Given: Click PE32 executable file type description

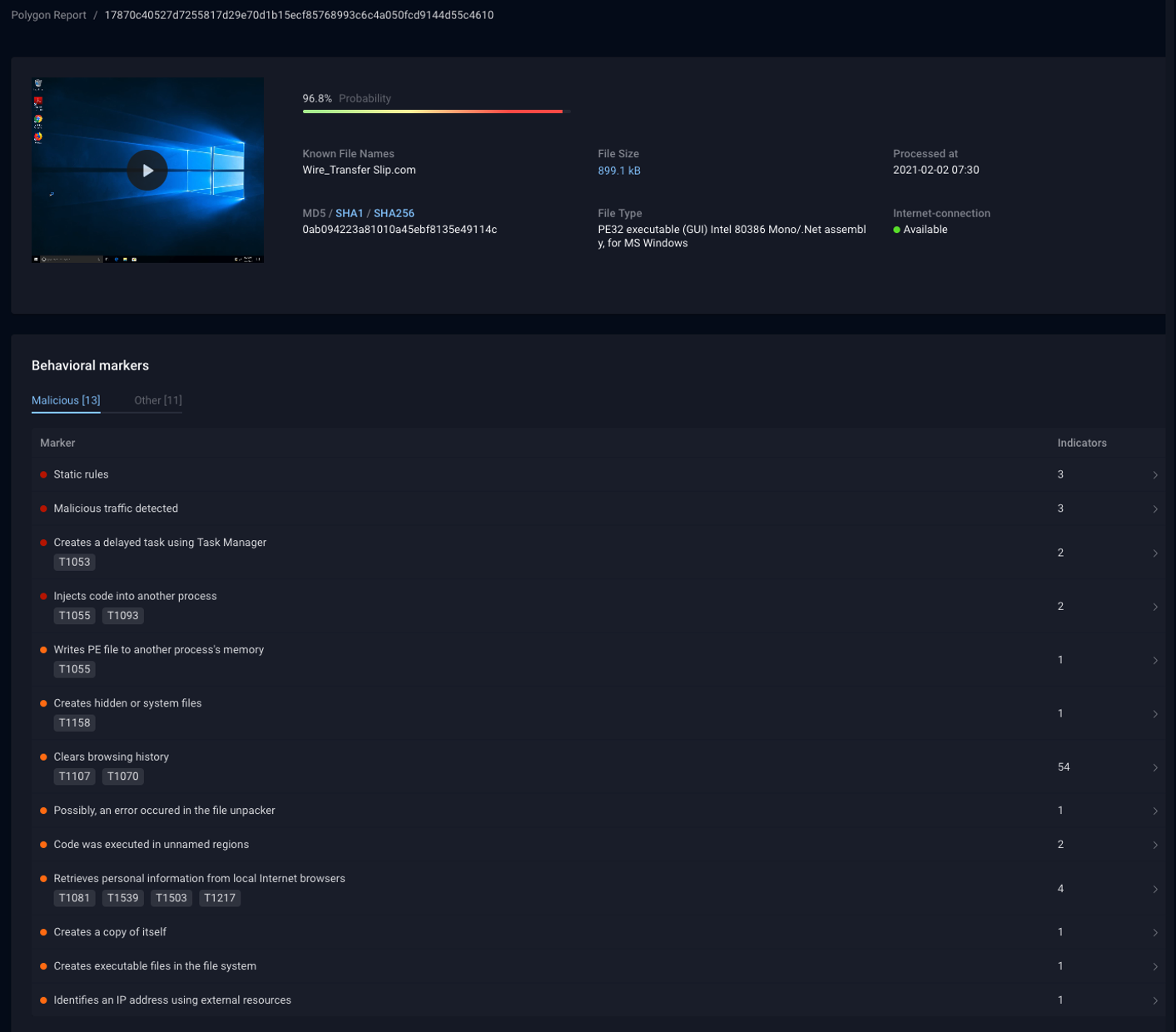Looking at the screenshot, I should [732, 236].
